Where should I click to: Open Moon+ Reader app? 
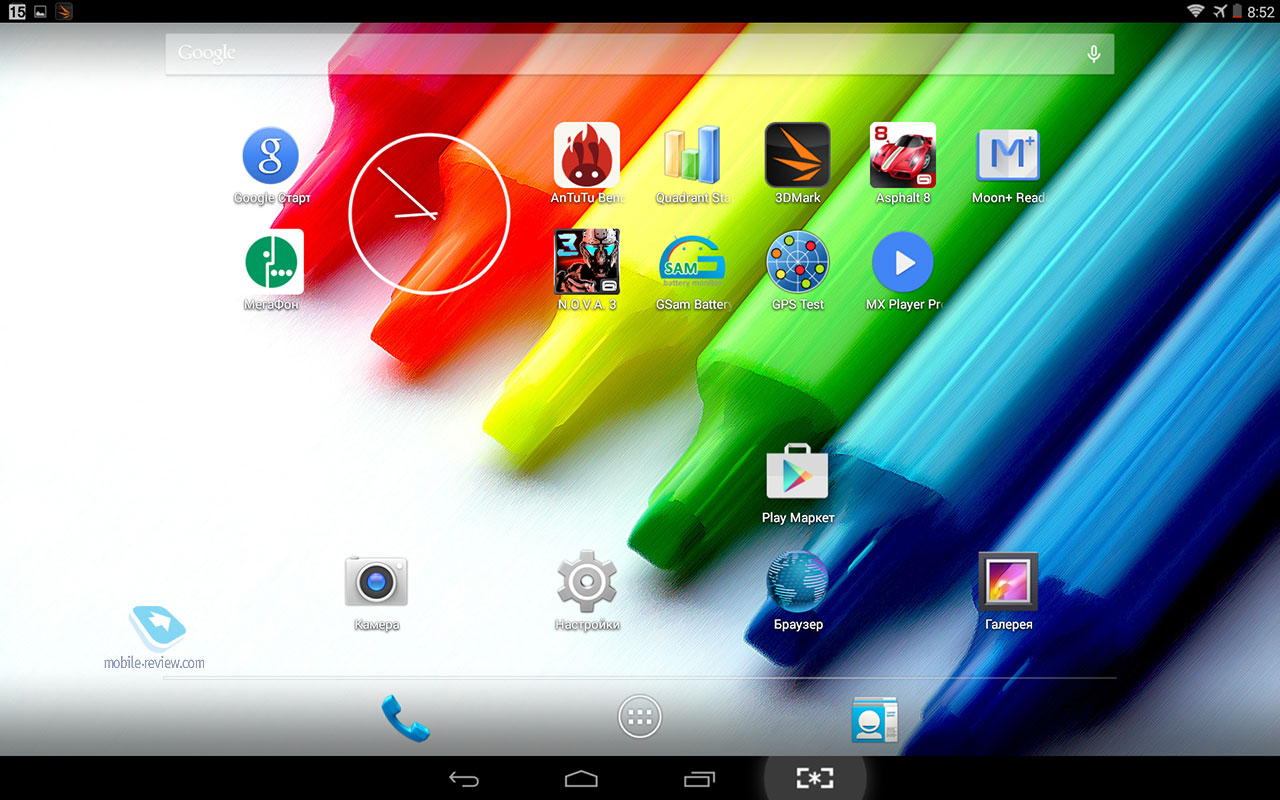(1008, 156)
